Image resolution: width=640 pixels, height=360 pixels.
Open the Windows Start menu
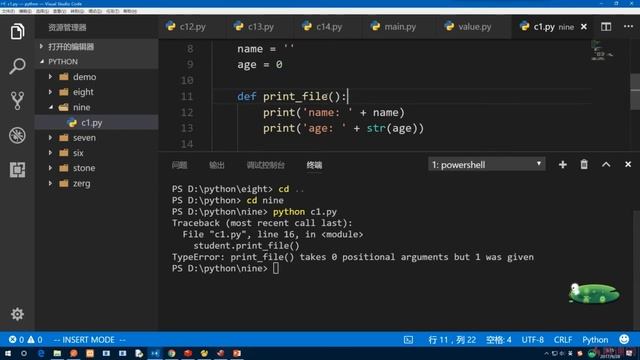point(8,353)
